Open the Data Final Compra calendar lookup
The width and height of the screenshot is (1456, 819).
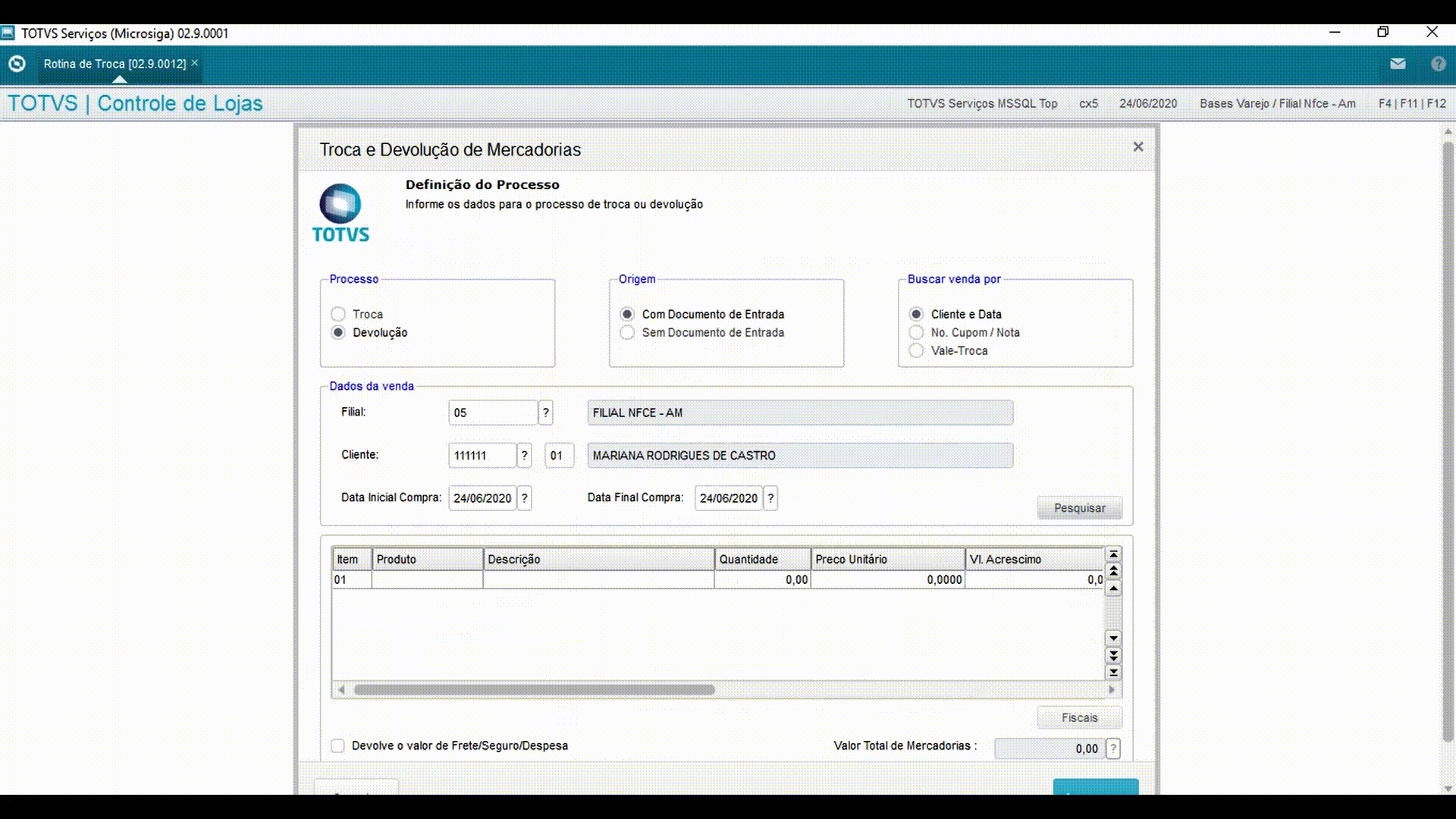[x=770, y=498]
